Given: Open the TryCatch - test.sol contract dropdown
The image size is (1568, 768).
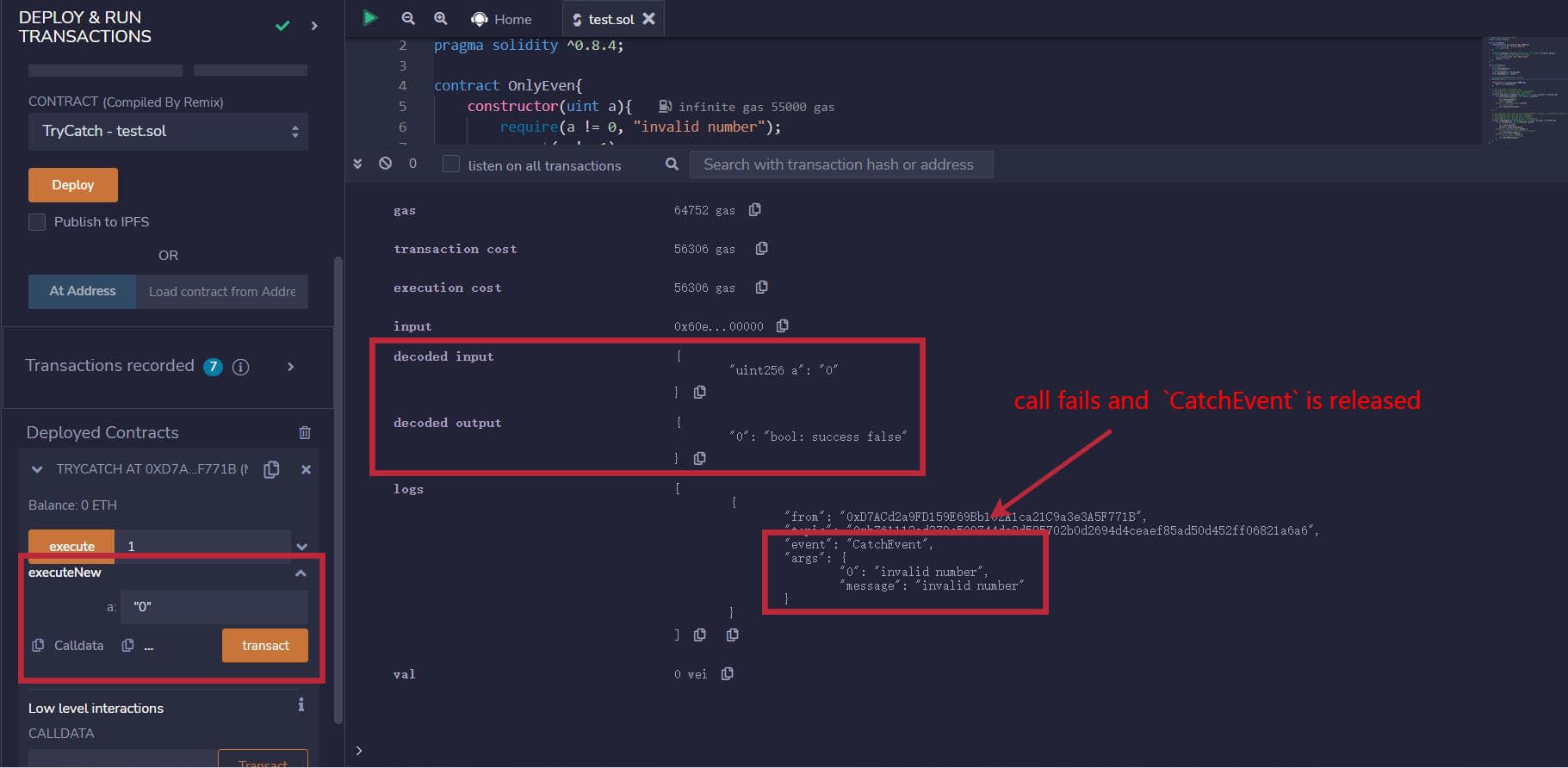Looking at the screenshot, I should coord(168,132).
